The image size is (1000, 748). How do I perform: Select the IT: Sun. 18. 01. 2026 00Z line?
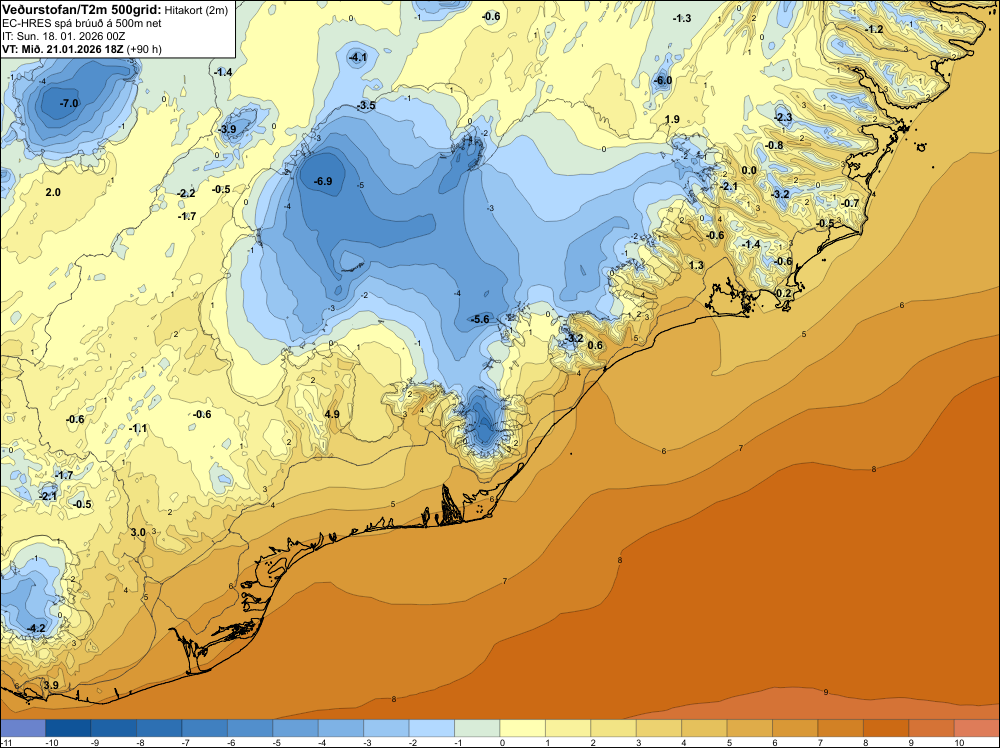coord(64,36)
